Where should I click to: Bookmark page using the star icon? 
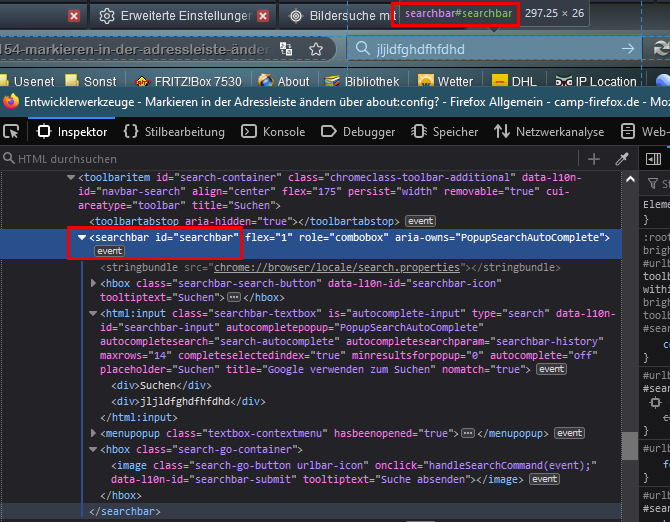(316, 49)
